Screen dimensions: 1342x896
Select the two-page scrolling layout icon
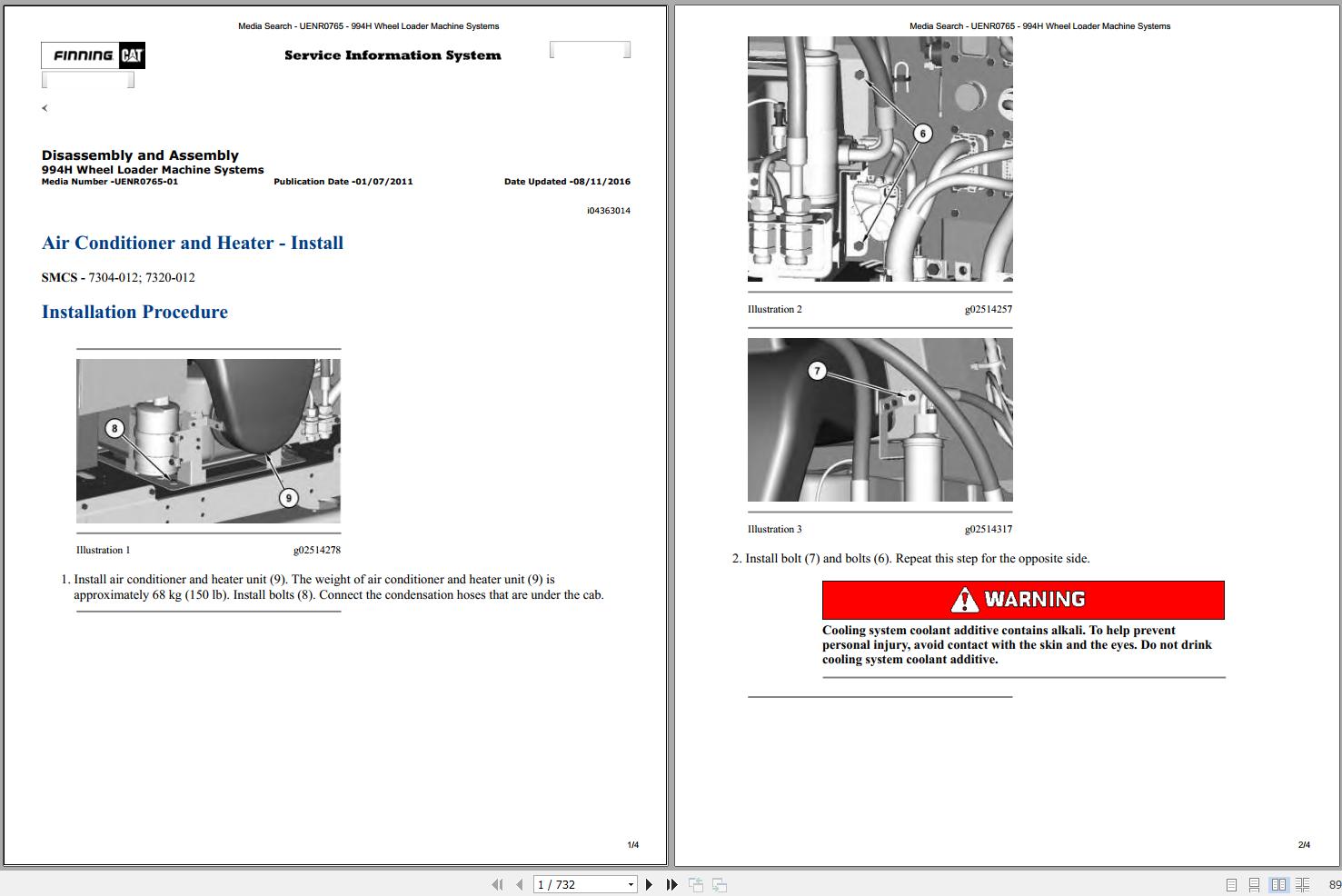pos(1301,883)
